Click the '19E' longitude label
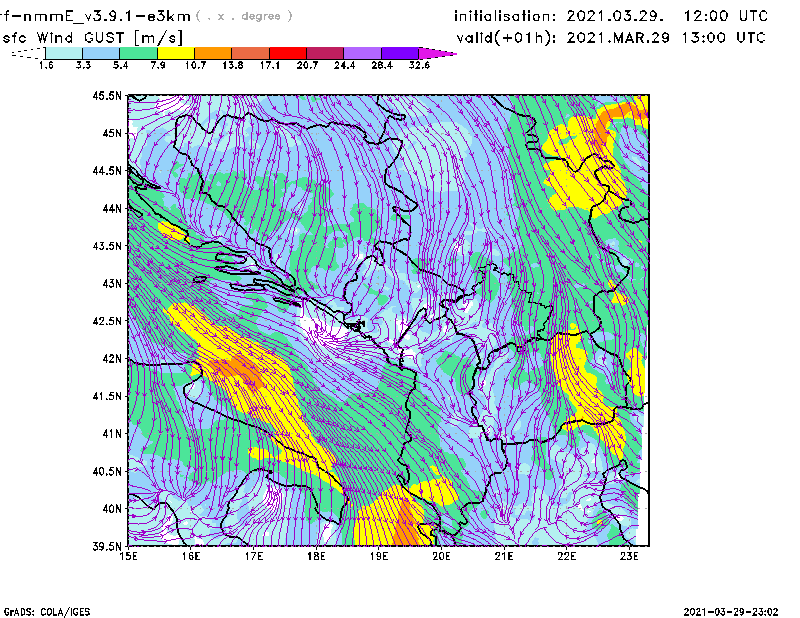This screenshot has height=618, width=800. 379,556
